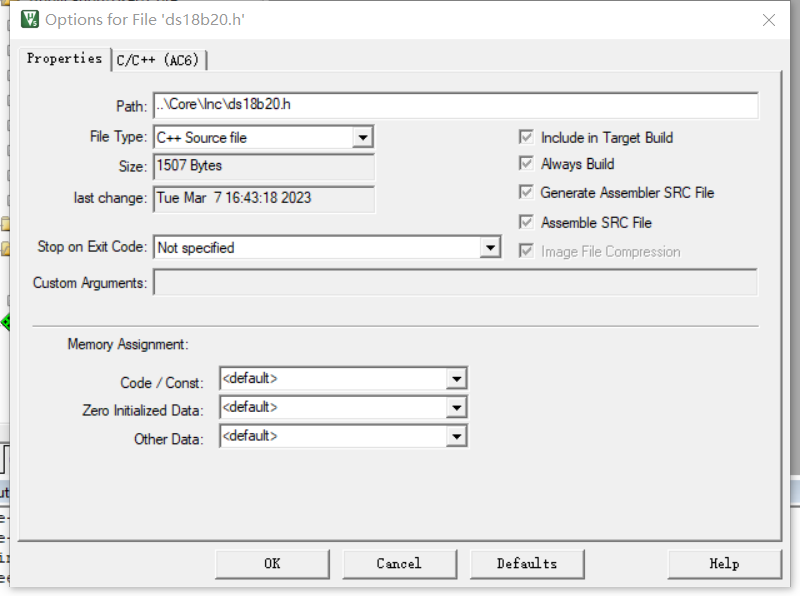Disable the Include in Target Build checkbox

pyautogui.click(x=526, y=138)
